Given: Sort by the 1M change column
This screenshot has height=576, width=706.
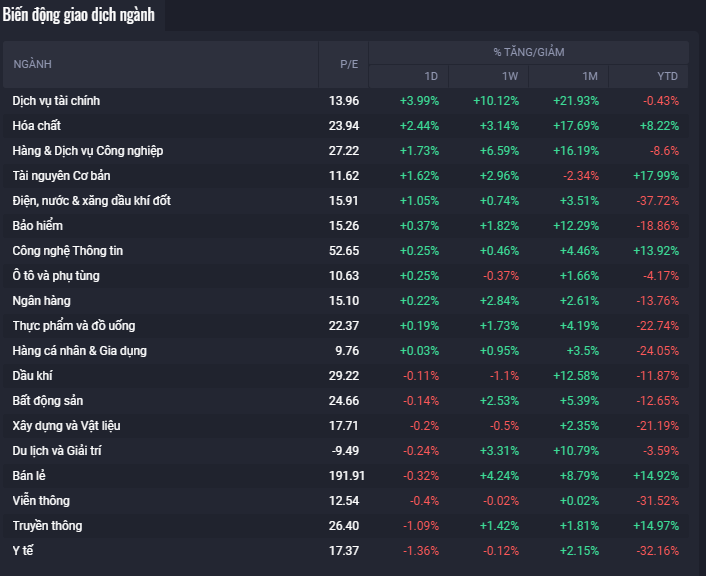Looking at the screenshot, I should point(590,77).
